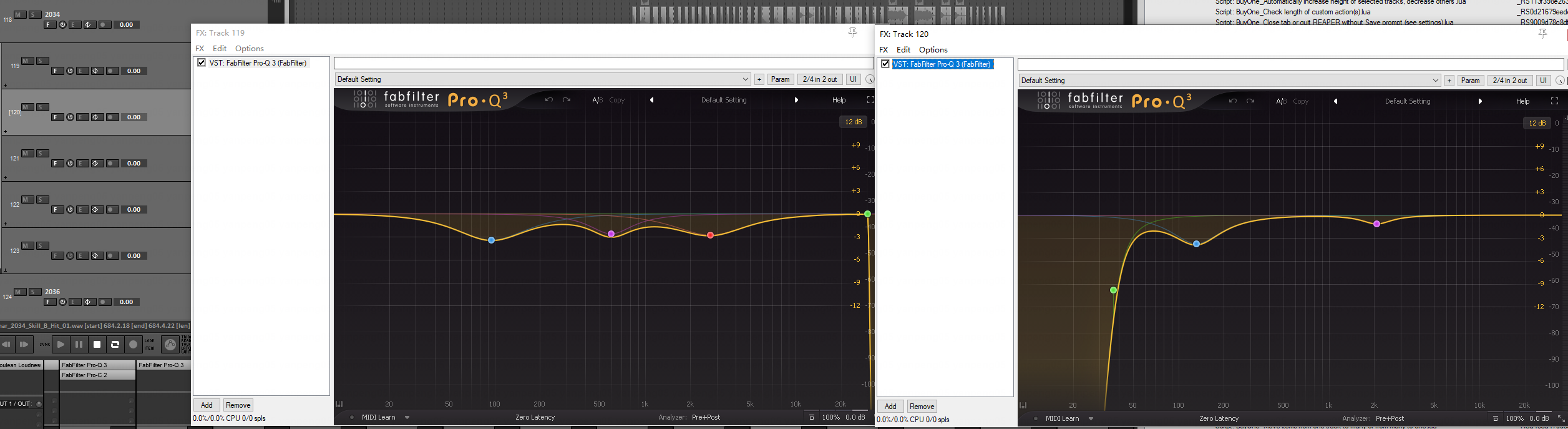Image resolution: width=1568 pixels, height=429 pixels.
Task: Uncheck the FabFilter Pro-Q 3 plugin in FX: Track 119
Action: pyautogui.click(x=202, y=62)
